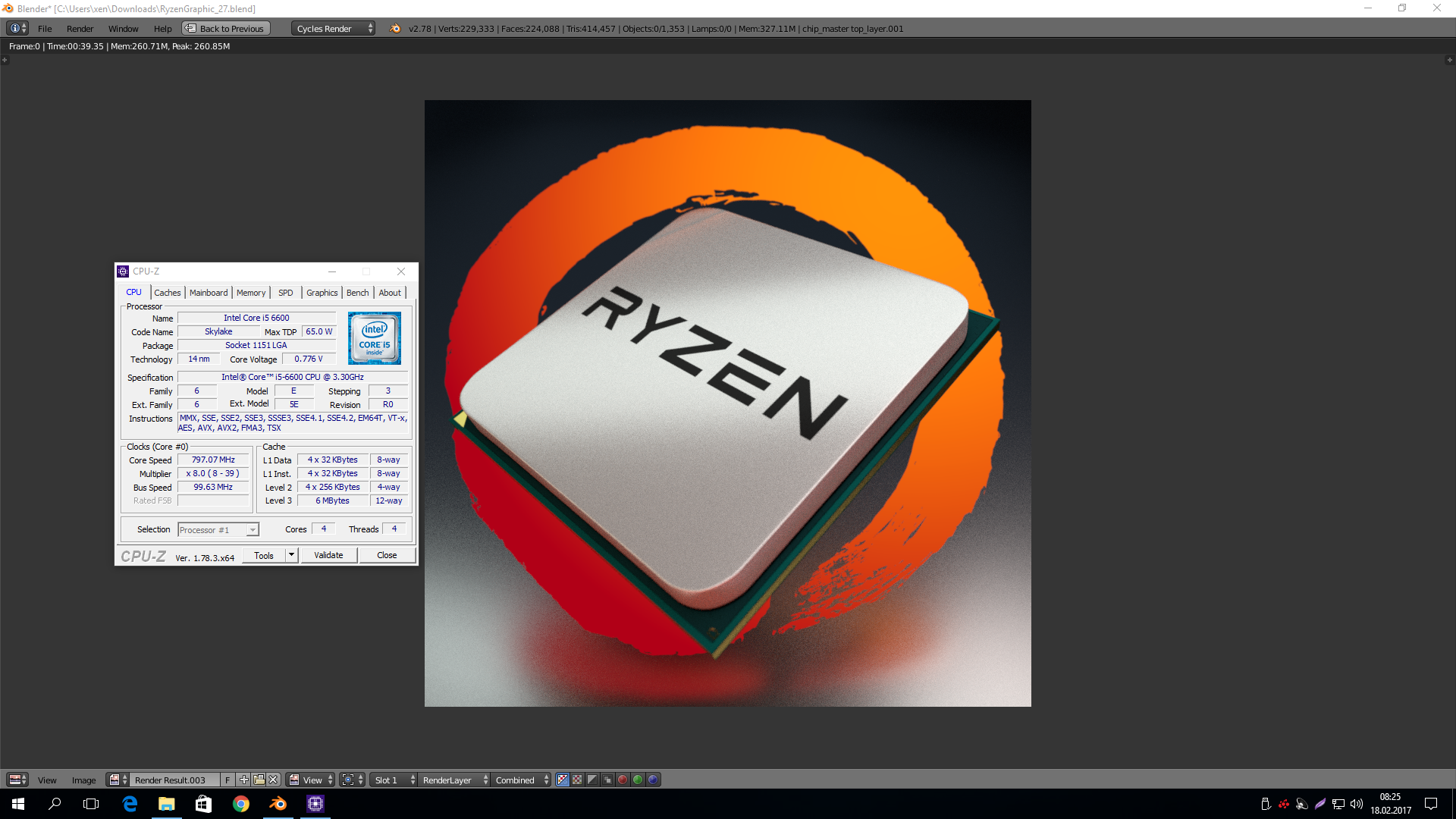Launch Google Chrome from taskbar
Image resolution: width=1456 pixels, height=819 pixels.
point(241,804)
